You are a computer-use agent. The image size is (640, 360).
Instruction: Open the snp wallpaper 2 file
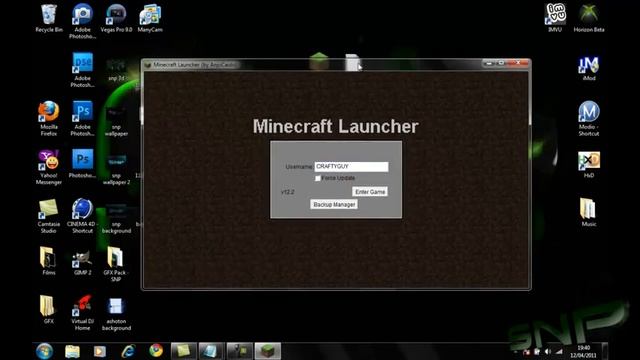116,169
